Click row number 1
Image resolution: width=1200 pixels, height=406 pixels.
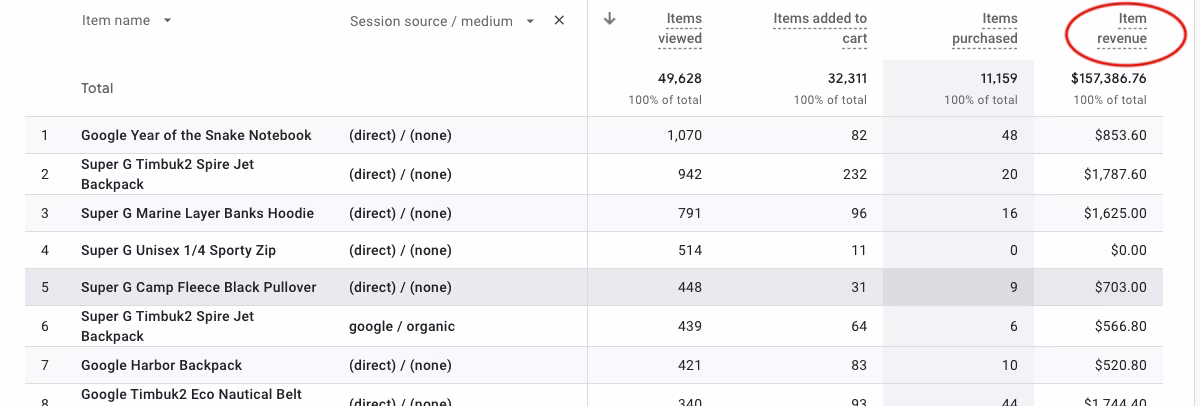(45, 135)
